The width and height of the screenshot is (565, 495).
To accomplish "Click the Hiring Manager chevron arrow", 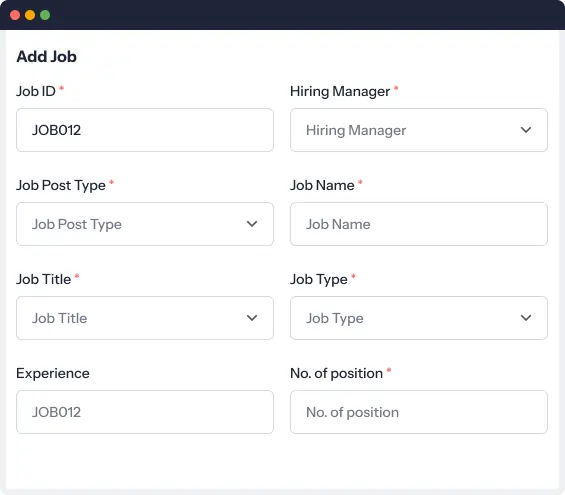I will coord(526,130).
